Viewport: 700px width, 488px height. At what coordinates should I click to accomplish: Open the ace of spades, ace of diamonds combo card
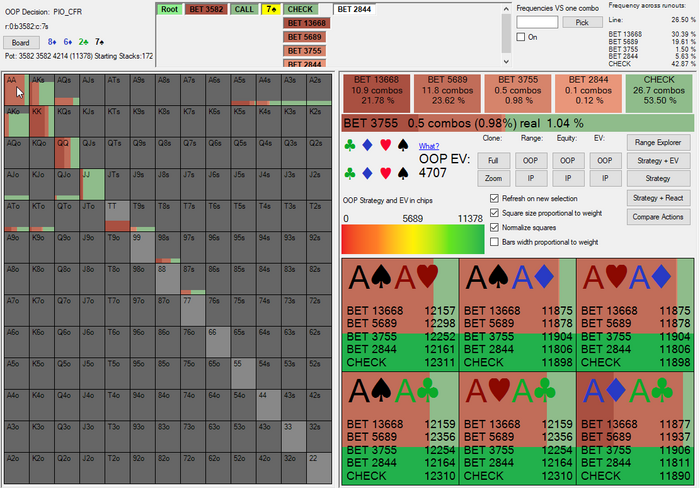(x=517, y=315)
